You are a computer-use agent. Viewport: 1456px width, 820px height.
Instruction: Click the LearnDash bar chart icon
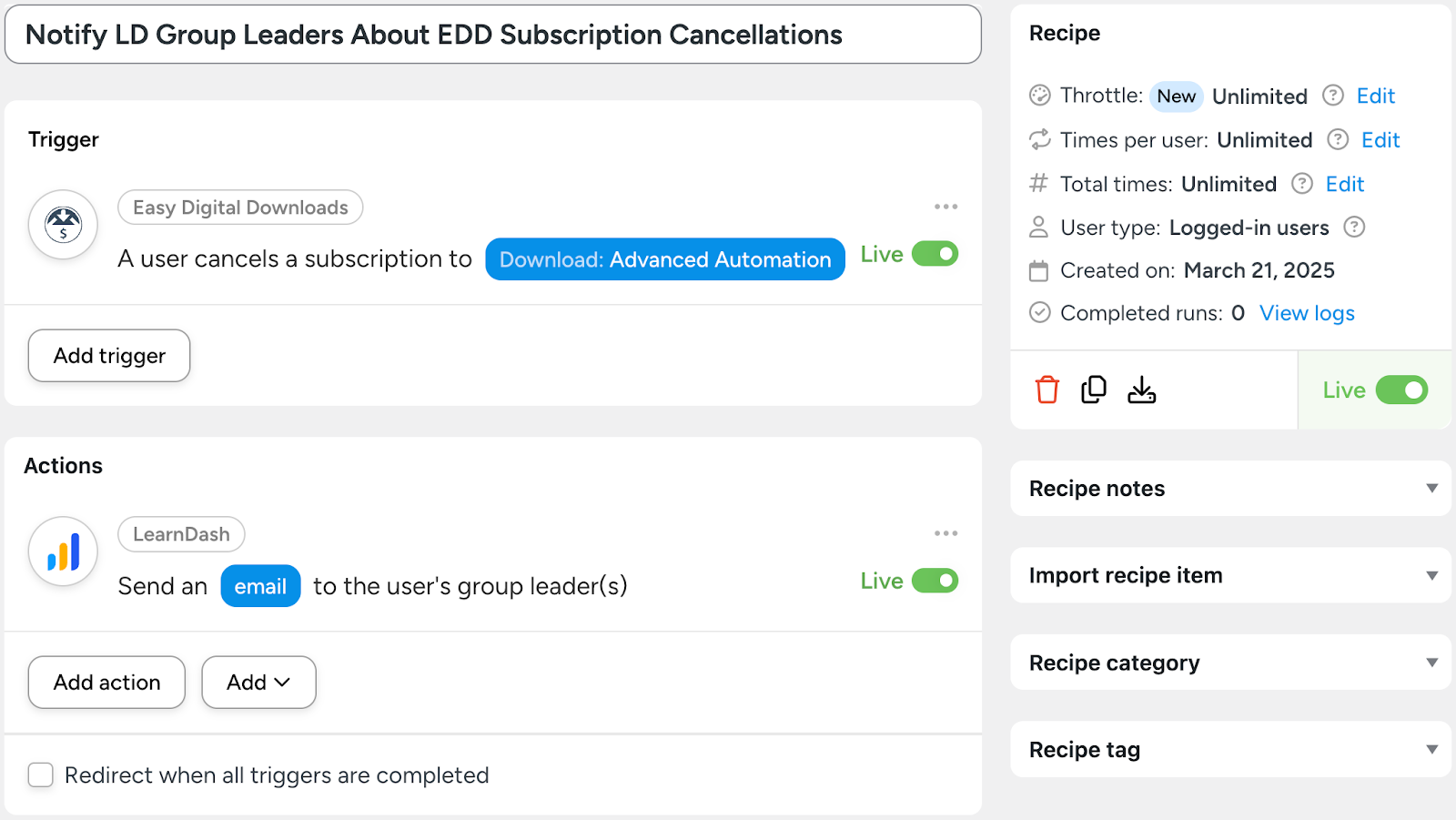(x=63, y=552)
